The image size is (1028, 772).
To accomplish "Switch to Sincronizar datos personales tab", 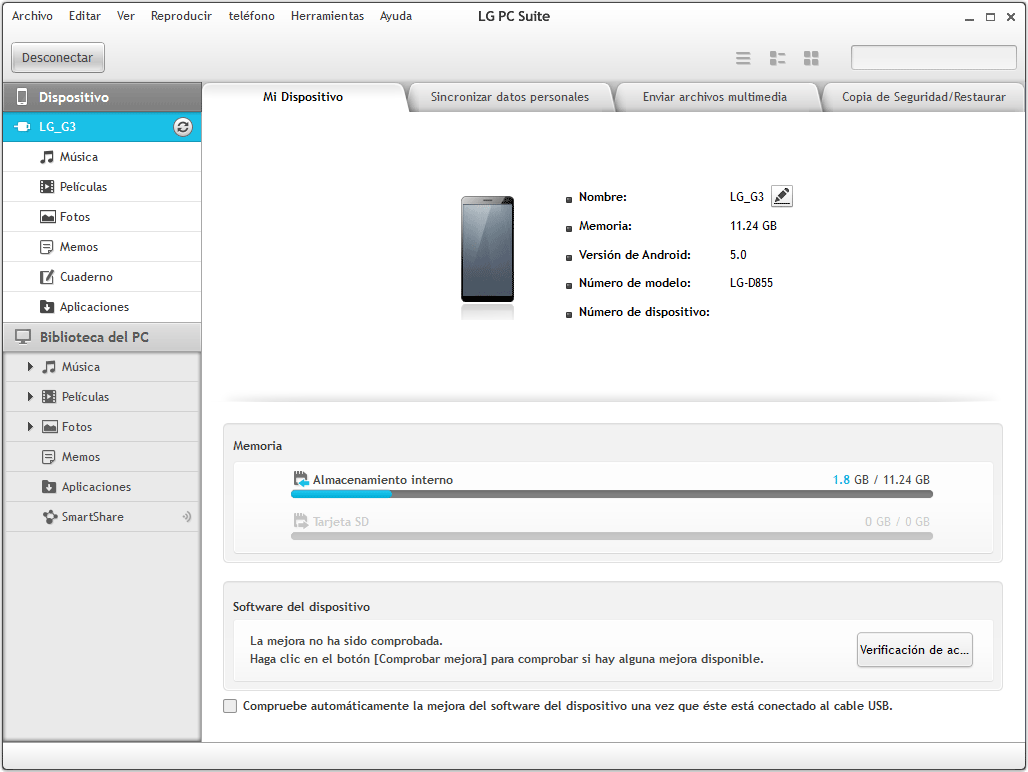I will (x=509, y=97).
